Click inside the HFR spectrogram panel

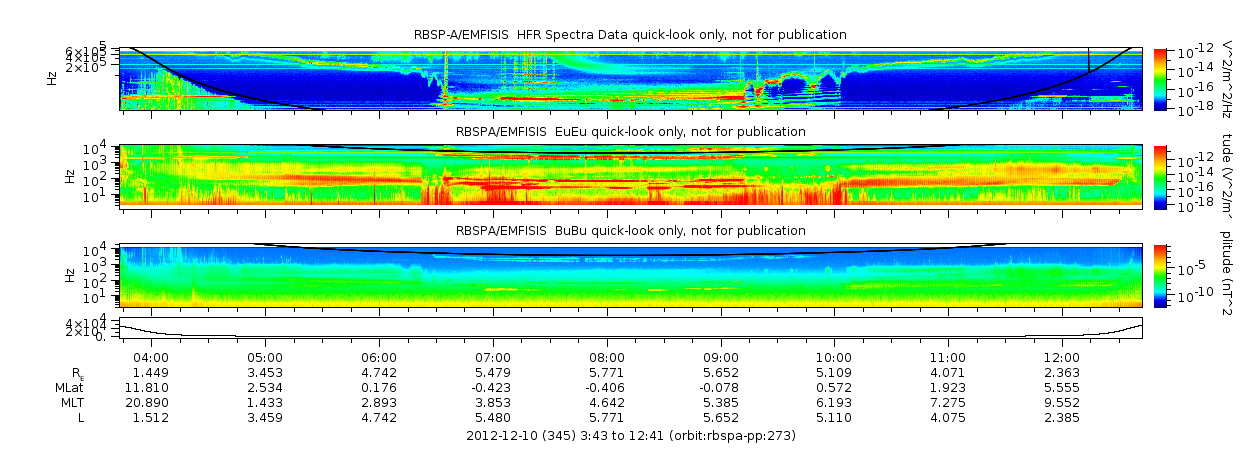[630, 78]
